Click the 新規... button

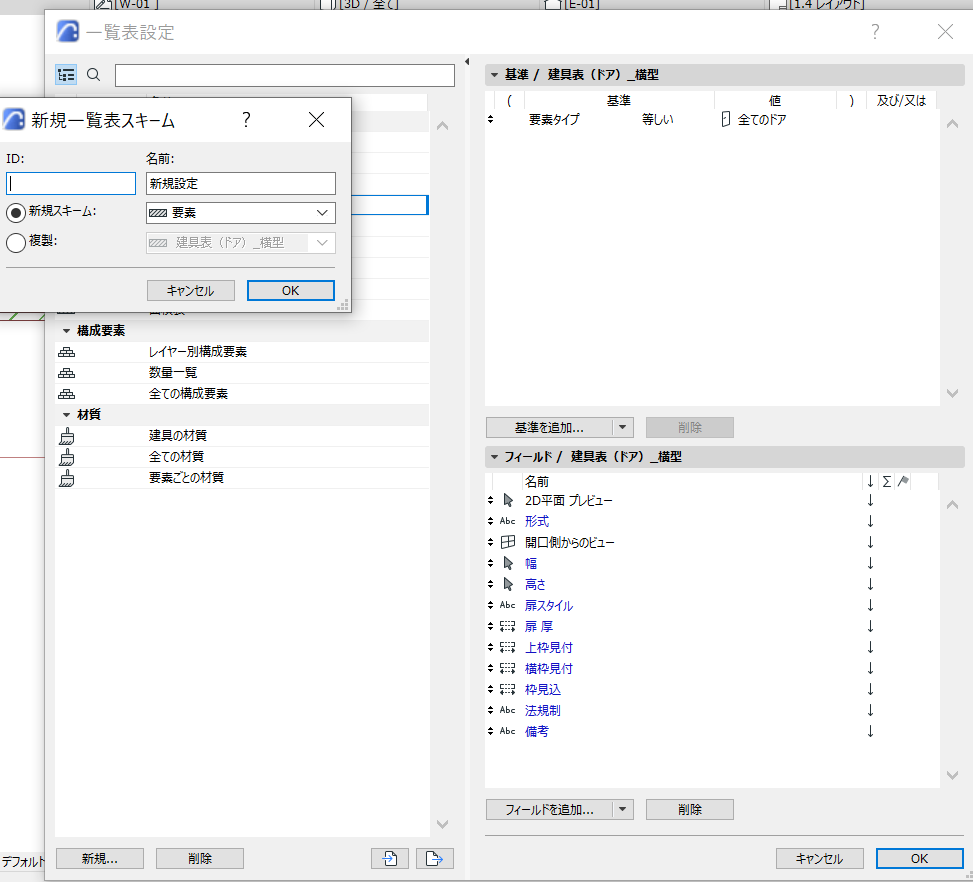click(x=100, y=858)
